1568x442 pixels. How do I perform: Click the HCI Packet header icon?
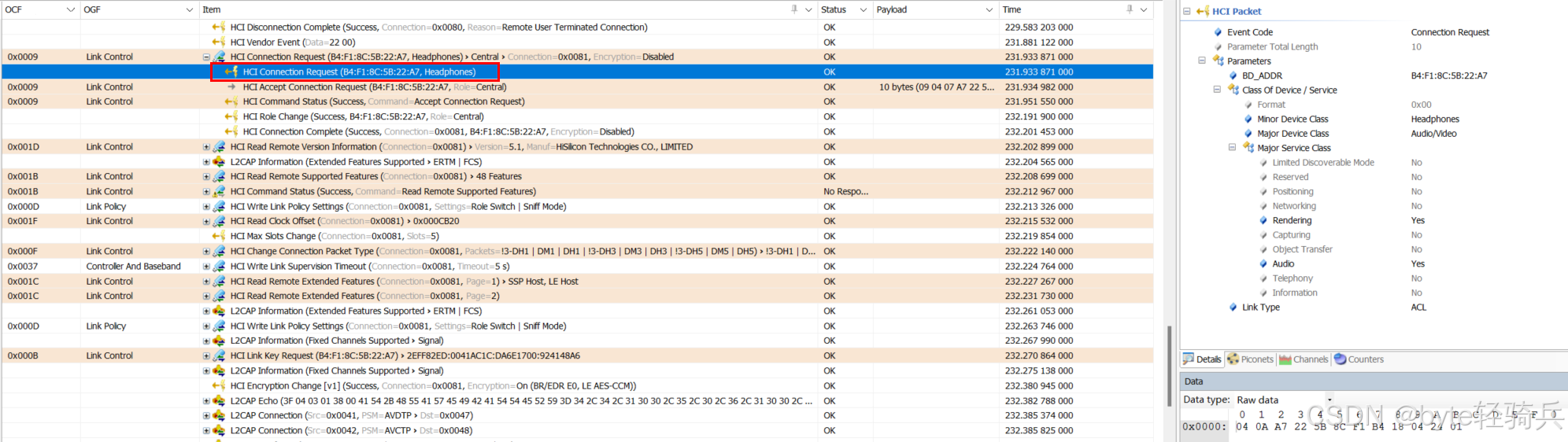(1202, 11)
